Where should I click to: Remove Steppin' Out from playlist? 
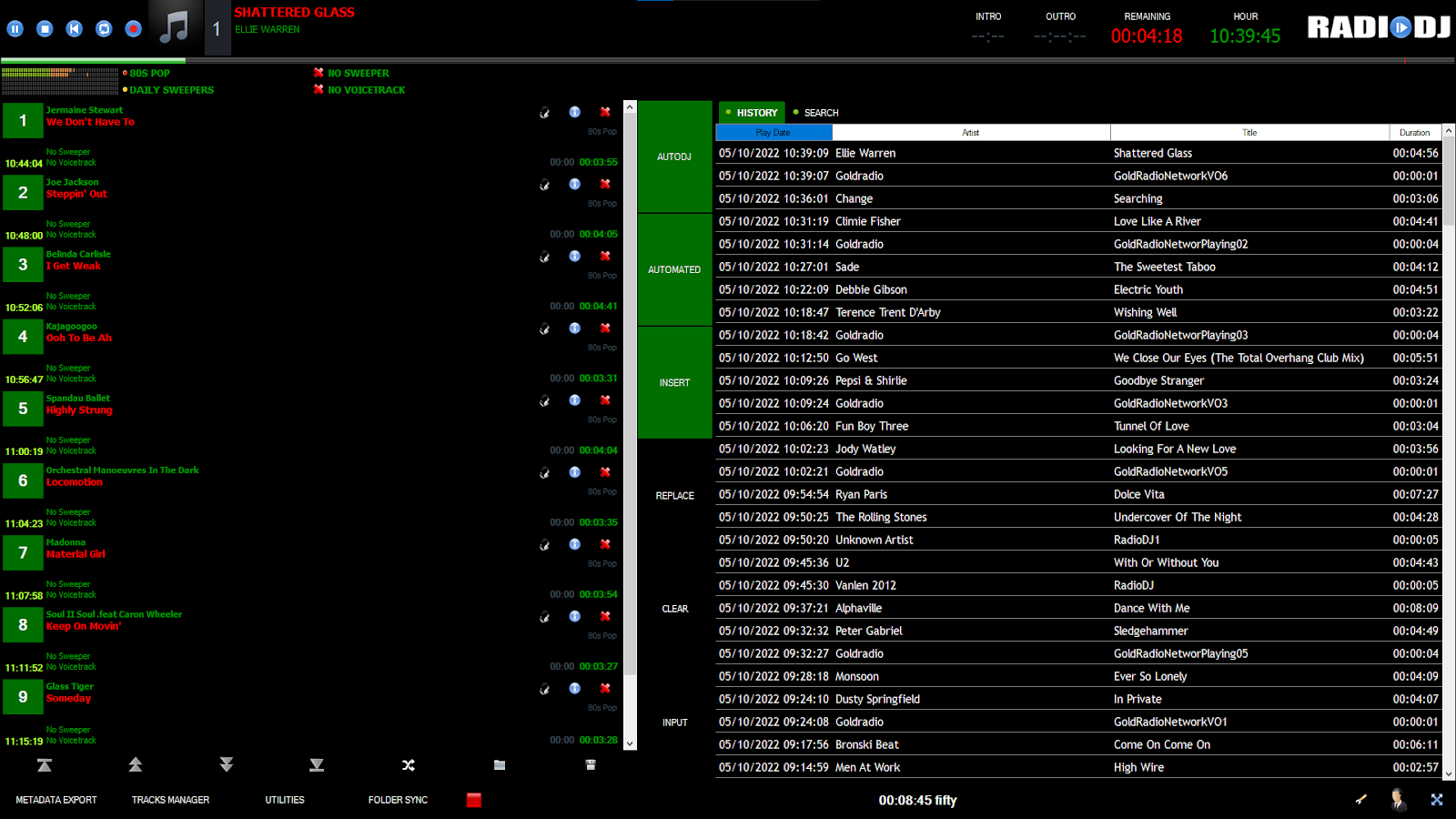point(605,184)
